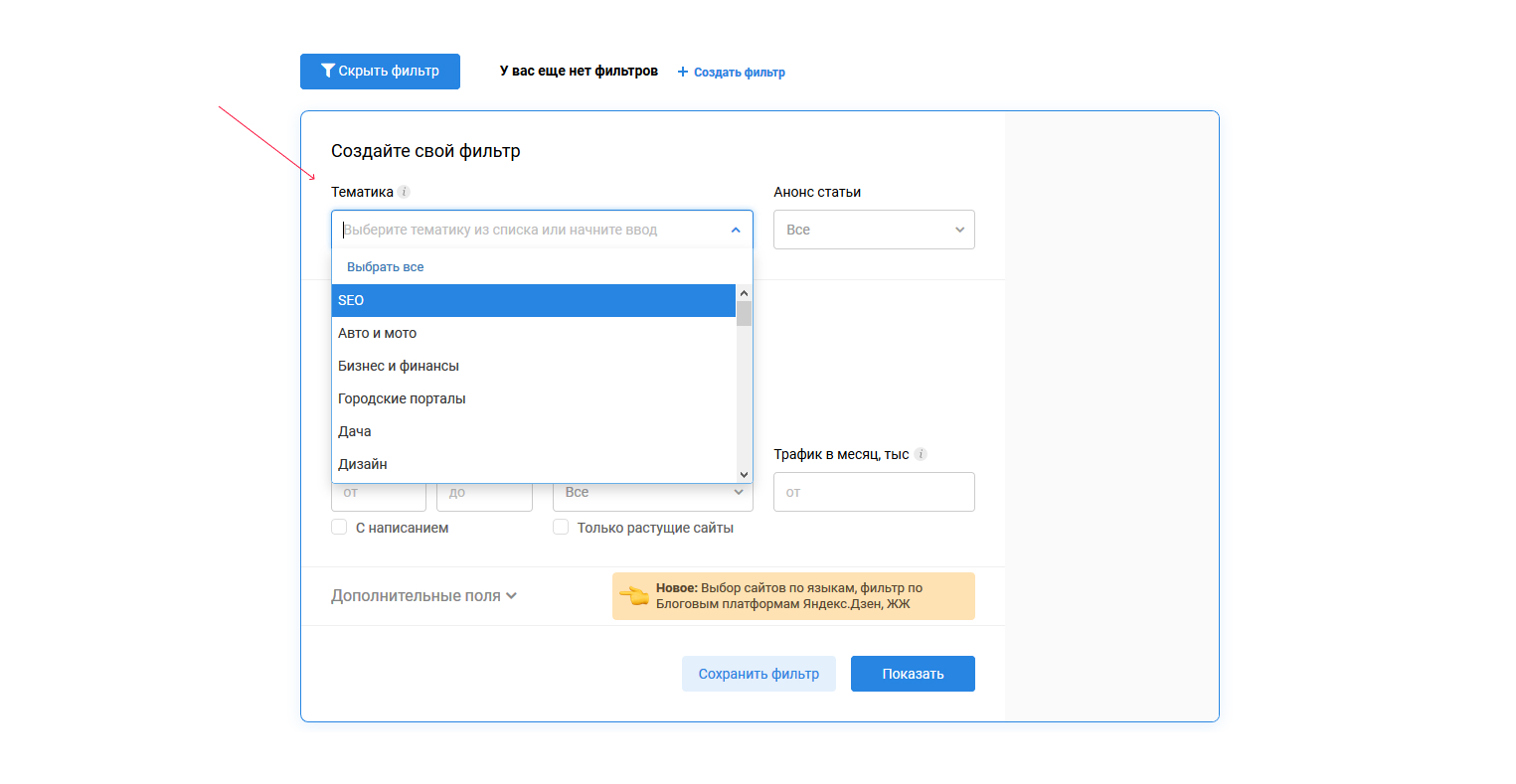1516x784 pixels.
Task: Select Дача topic from list
Action: point(534,431)
